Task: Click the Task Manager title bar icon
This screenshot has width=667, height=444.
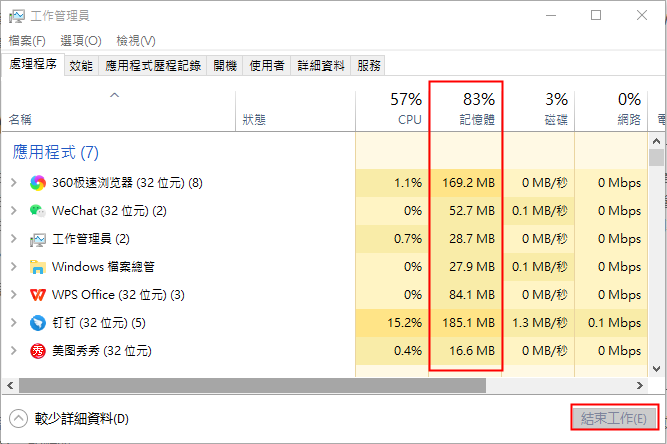Action: tap(17, 16)
